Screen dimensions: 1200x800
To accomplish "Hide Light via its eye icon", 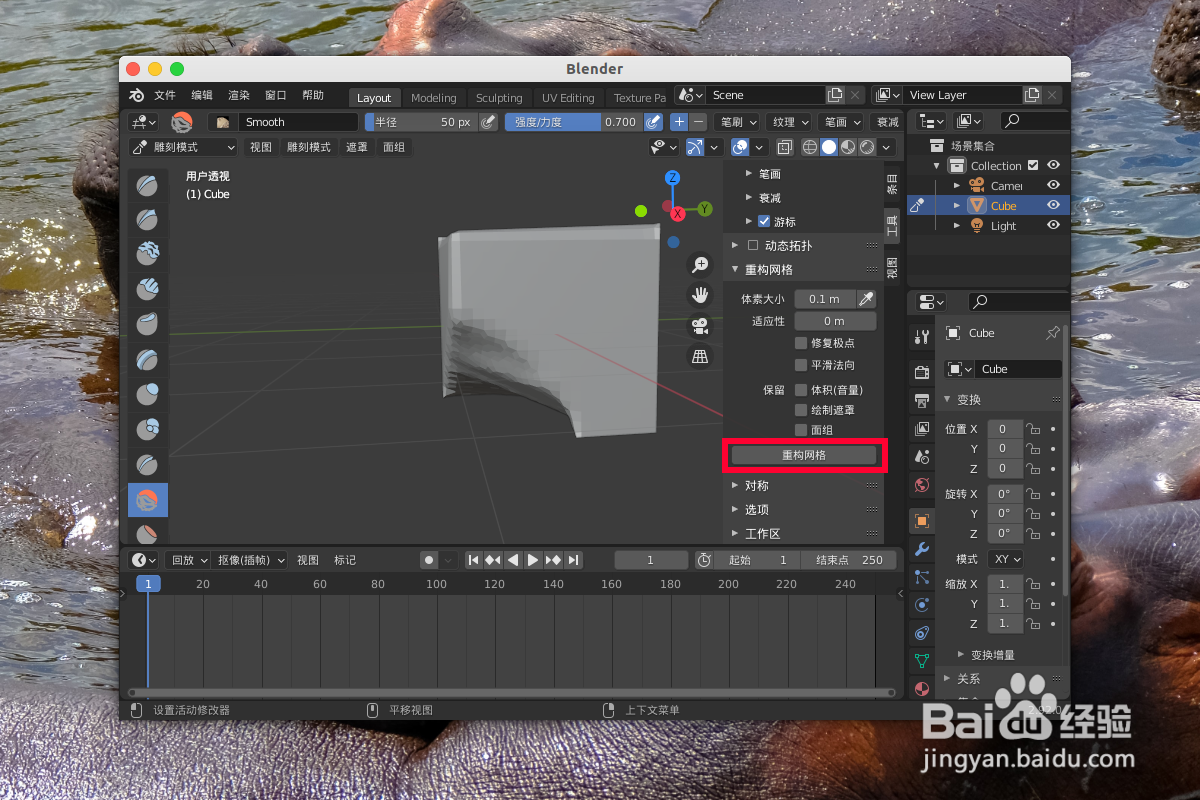I will pyautogui.click(x=1053, y=225).
